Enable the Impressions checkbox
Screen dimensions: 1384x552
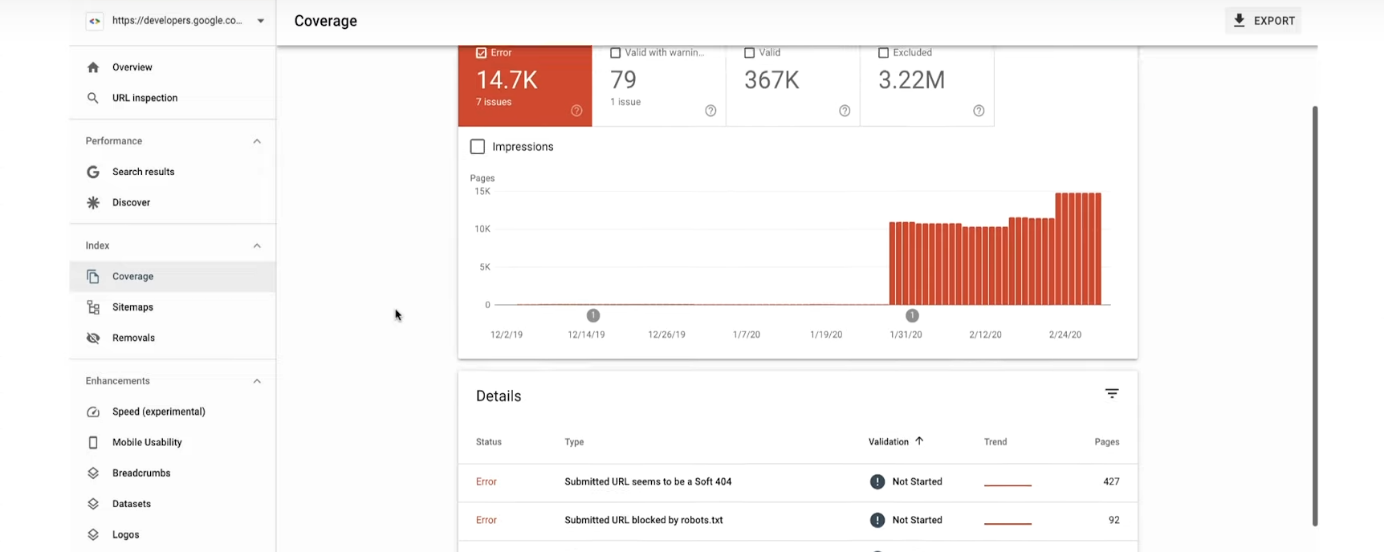pyautogui.click(x=478, y=147)
